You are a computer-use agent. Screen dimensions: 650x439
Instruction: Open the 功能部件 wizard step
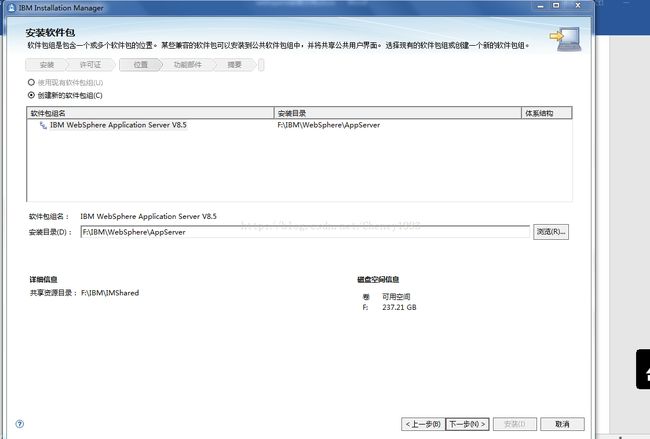tap(187, 65)
